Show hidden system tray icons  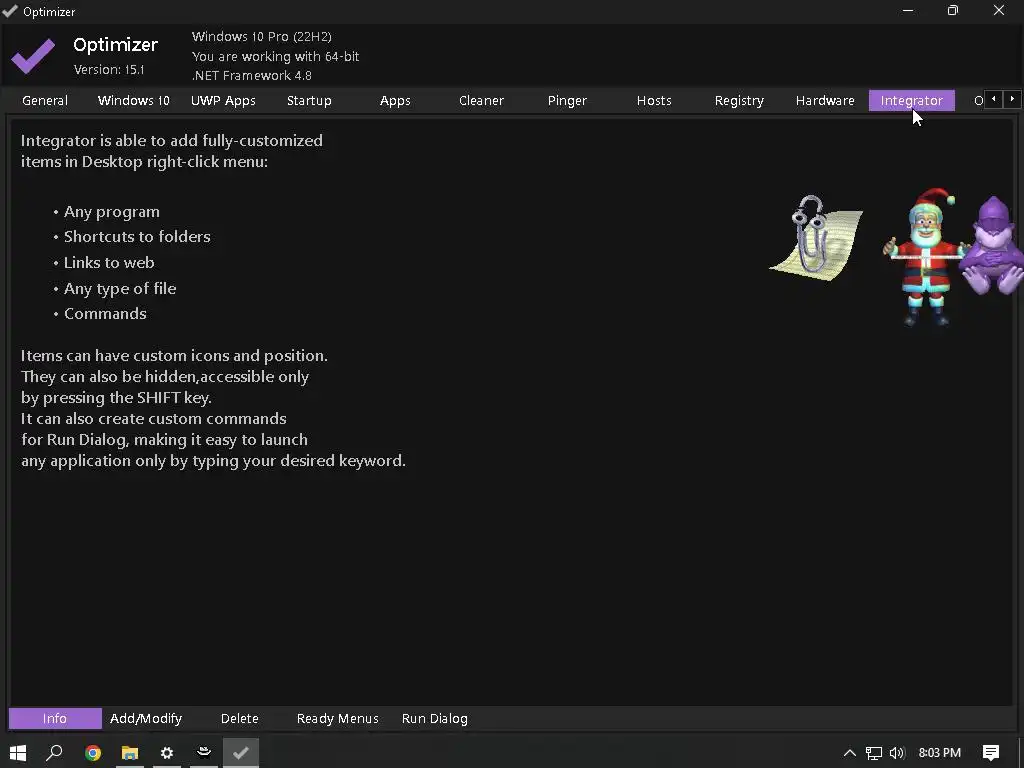pos(850,753)
